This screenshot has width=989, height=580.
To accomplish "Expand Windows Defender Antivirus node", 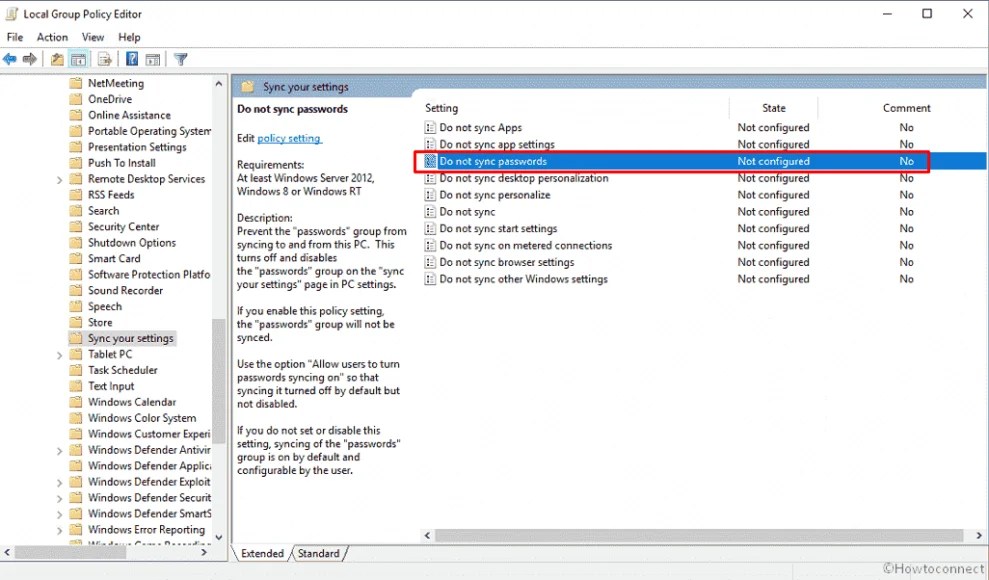I will point(60,449).
